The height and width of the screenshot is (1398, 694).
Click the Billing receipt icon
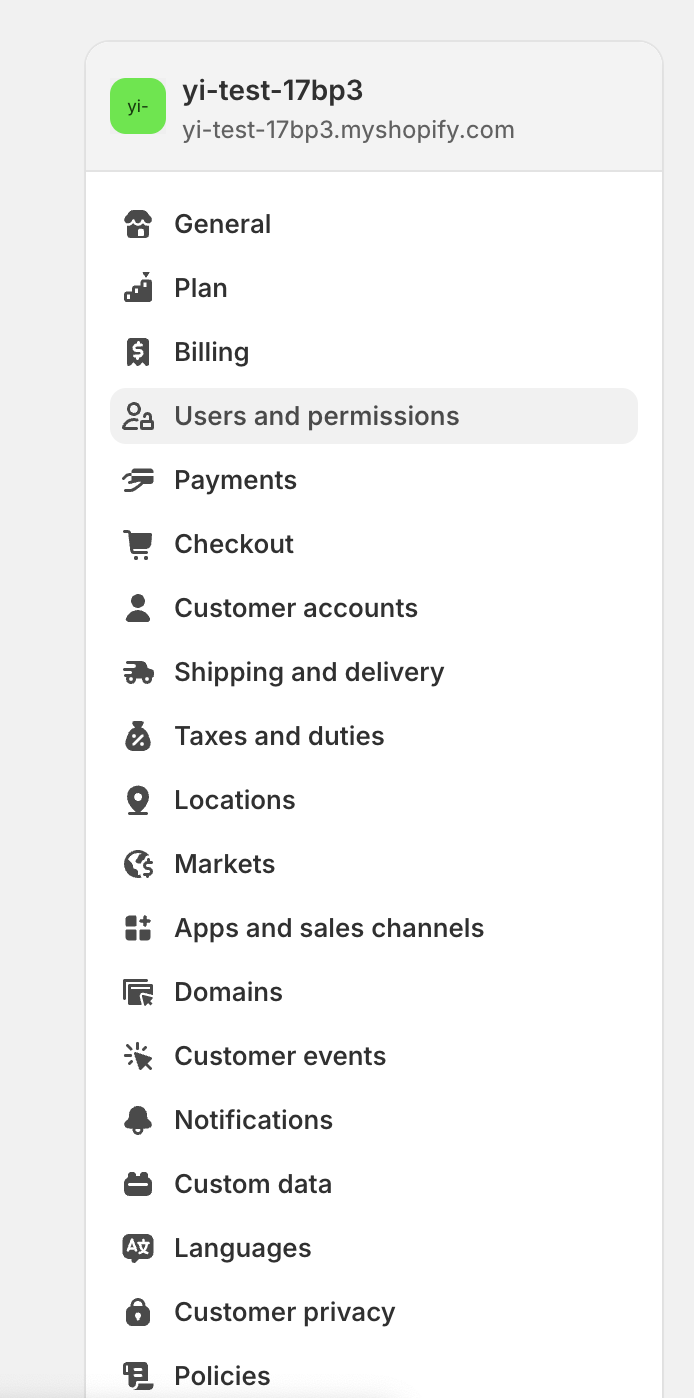138,352
